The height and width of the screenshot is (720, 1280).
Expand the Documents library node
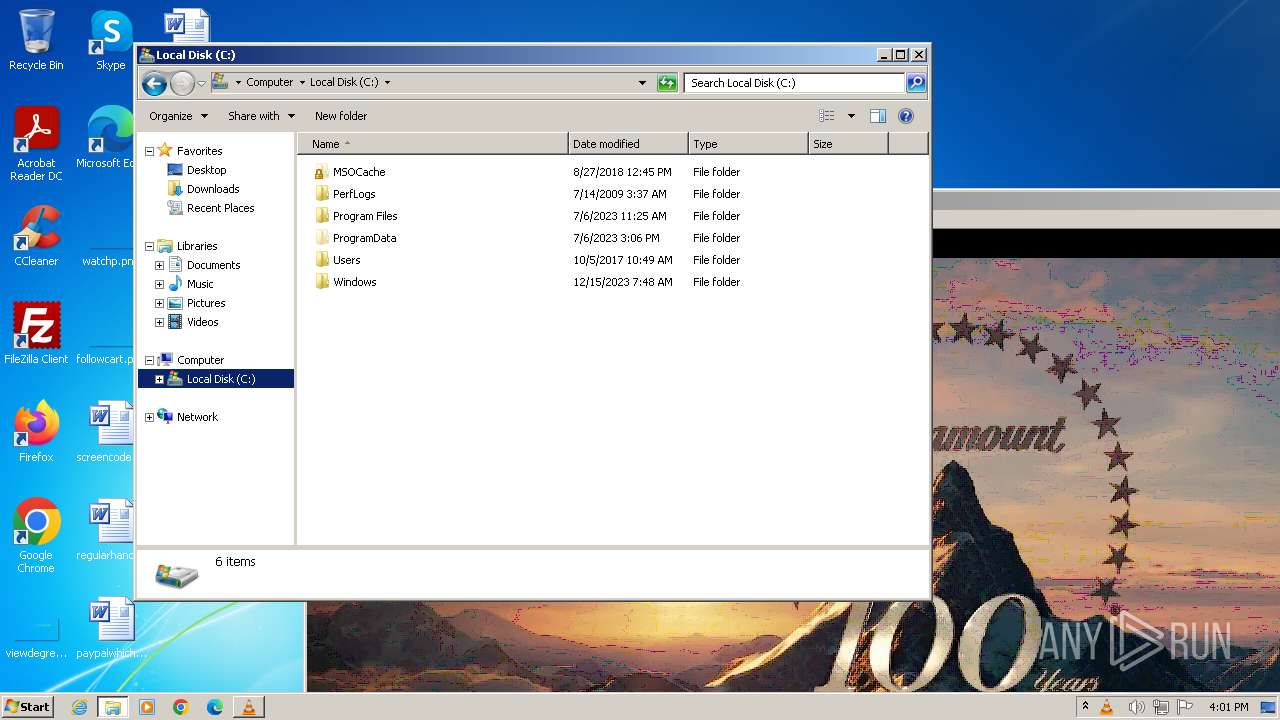point(159,265)
